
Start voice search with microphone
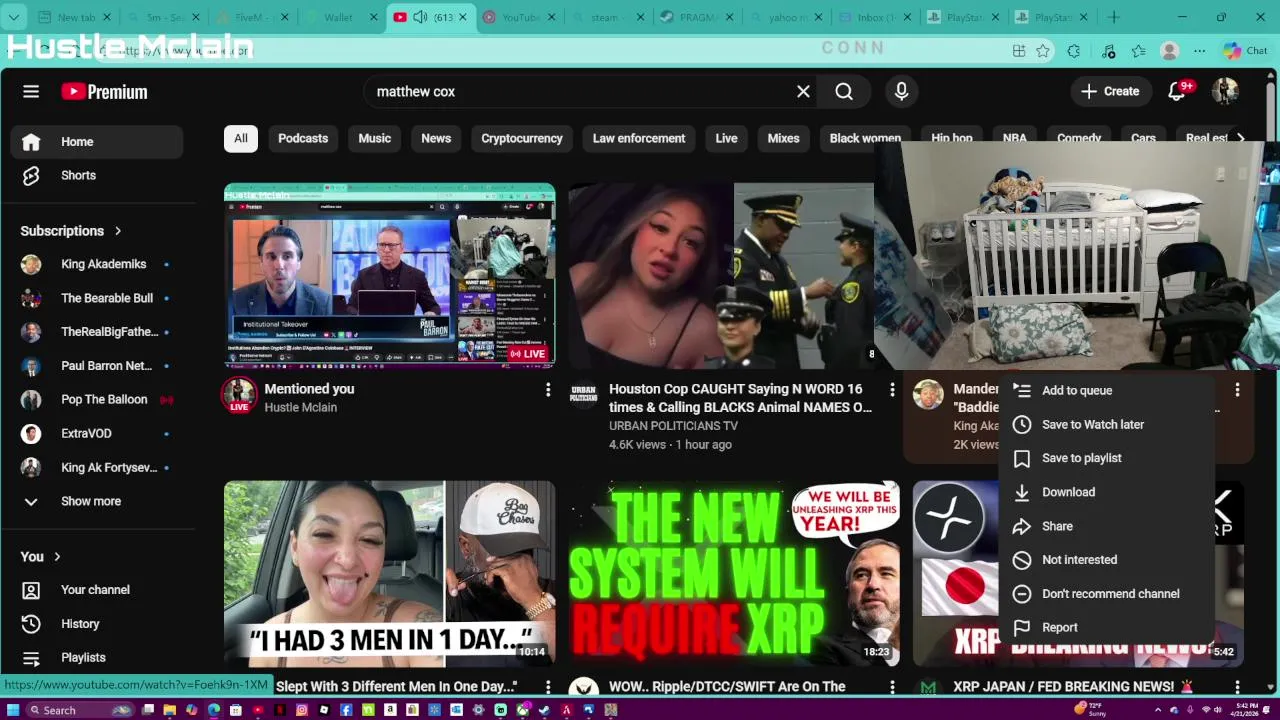(x=901, y=91)
